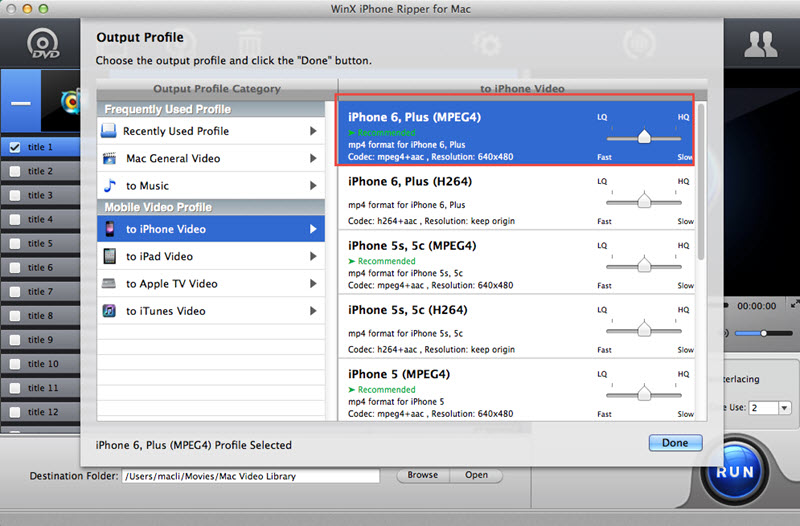Image resolution: width=800 pixels, height=526 pixels.
Task: Check the title 8 checkbox
Action: pyautogui.click(x=15, y=316)
